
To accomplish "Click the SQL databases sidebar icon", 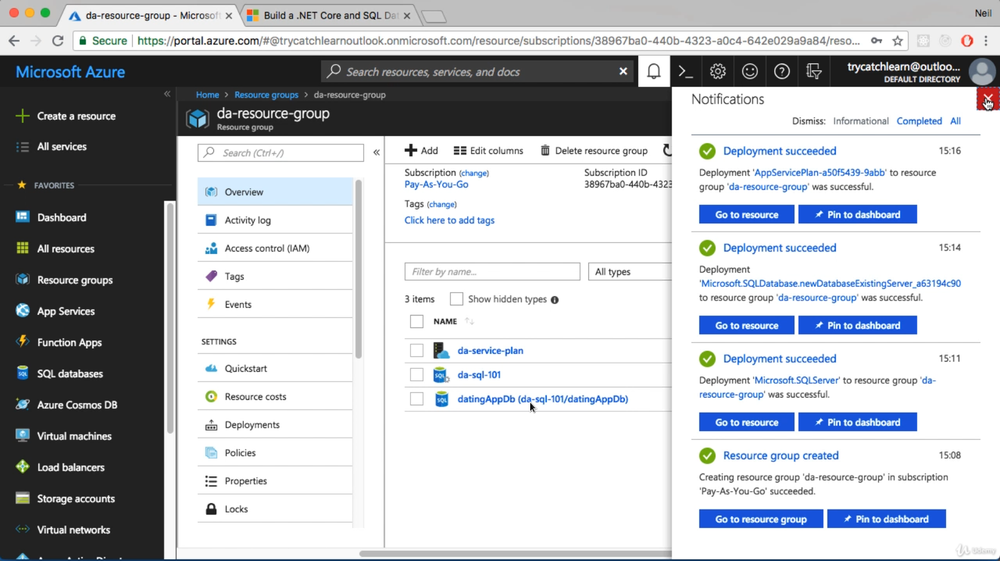I will point(22,374).
